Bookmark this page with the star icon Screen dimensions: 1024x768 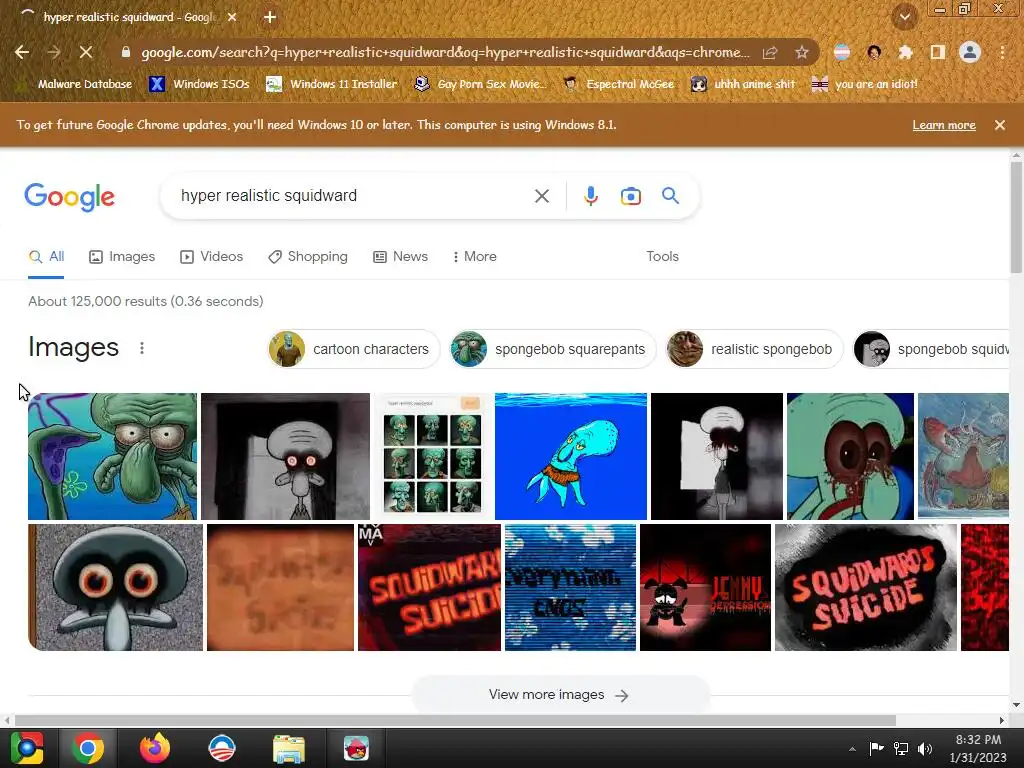802,52
